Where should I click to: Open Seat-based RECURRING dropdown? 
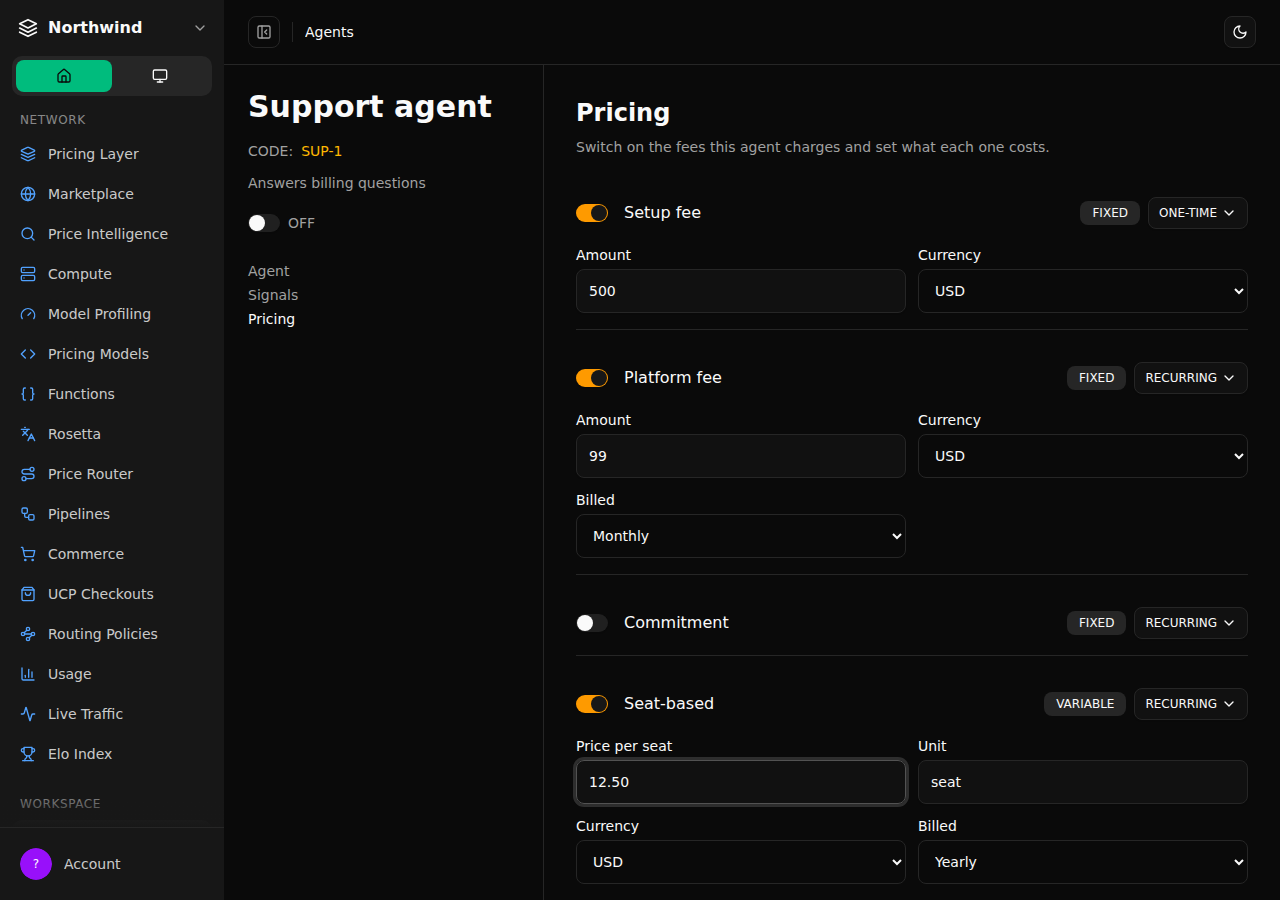tap(1190, 704)
